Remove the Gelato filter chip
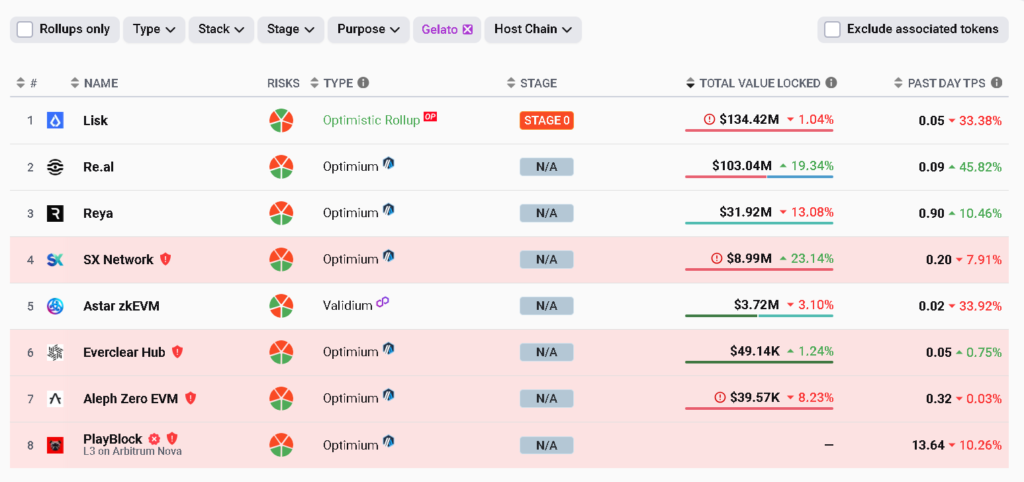This screenshot has width=1024, height=482. point(467,30)
